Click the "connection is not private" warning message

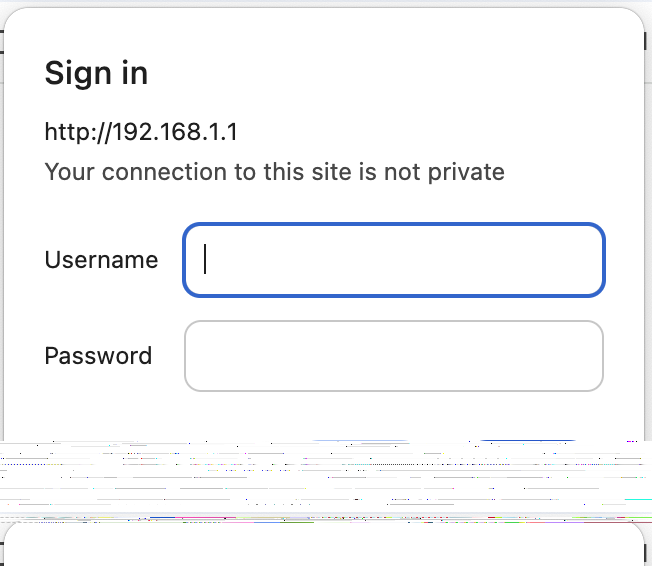(x=274, y=172)
